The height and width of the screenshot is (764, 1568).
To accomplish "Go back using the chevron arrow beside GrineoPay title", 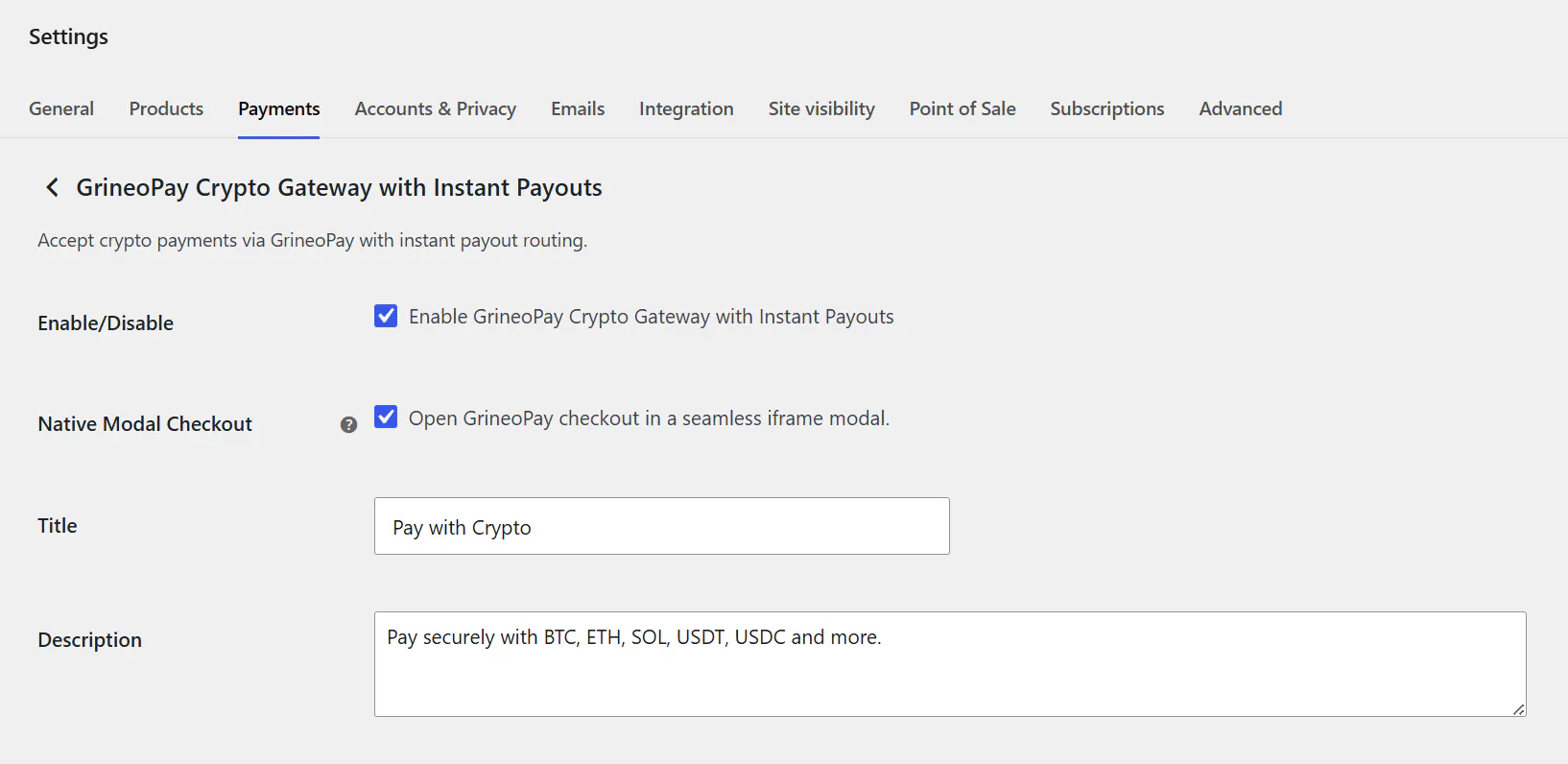I will point(53,187).
